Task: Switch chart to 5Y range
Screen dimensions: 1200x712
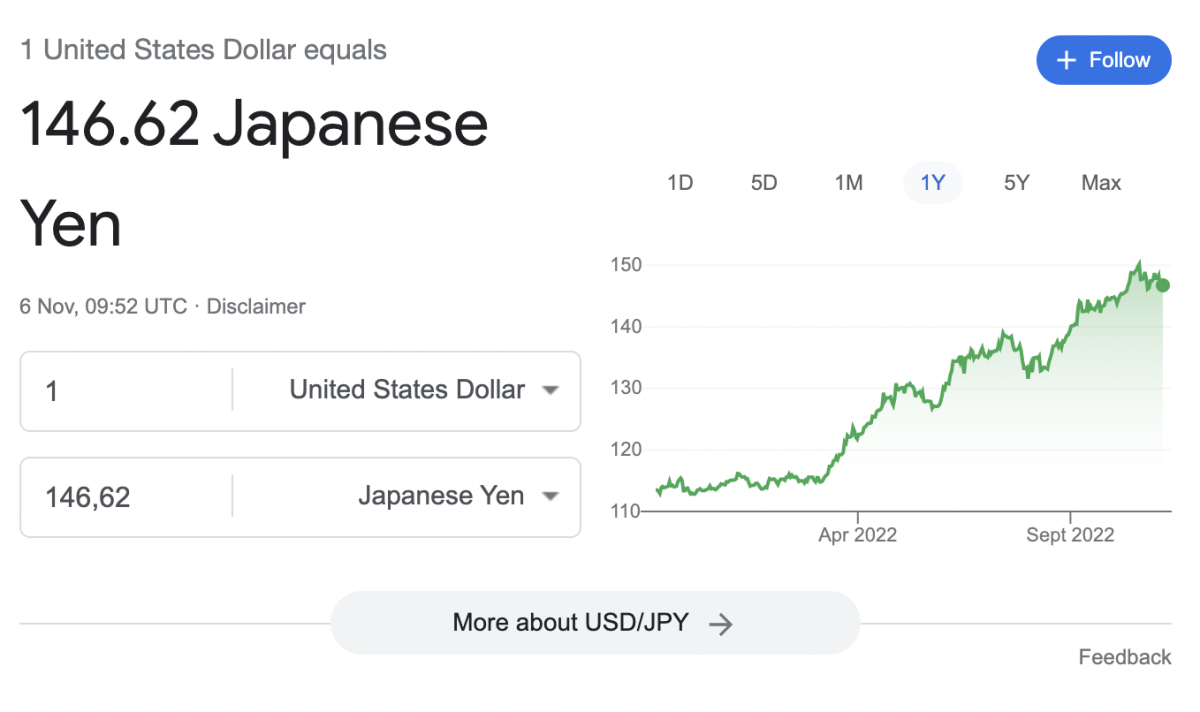Action: (1017, 183)
